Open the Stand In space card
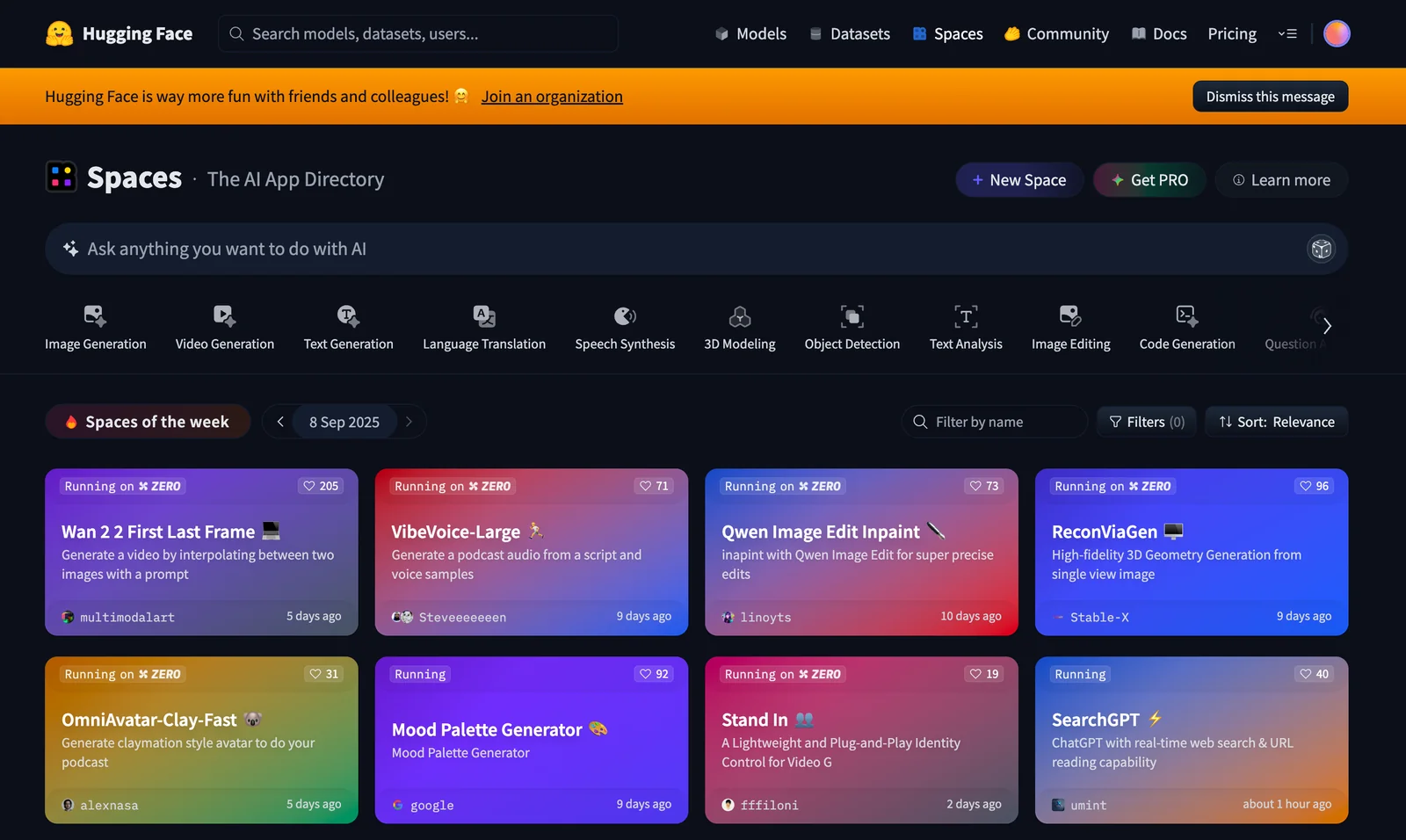 click(861, 740)
